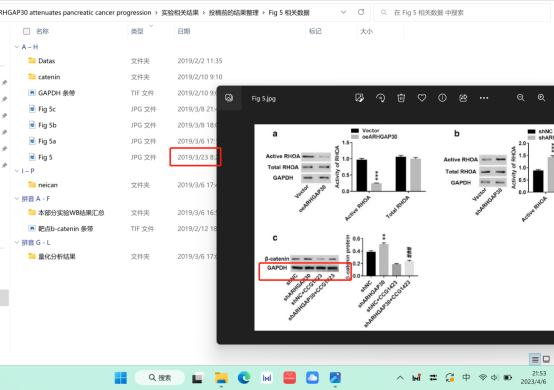Favorite the image with heart icon
This screenshot has height=390, width=554.
point(422,98)
